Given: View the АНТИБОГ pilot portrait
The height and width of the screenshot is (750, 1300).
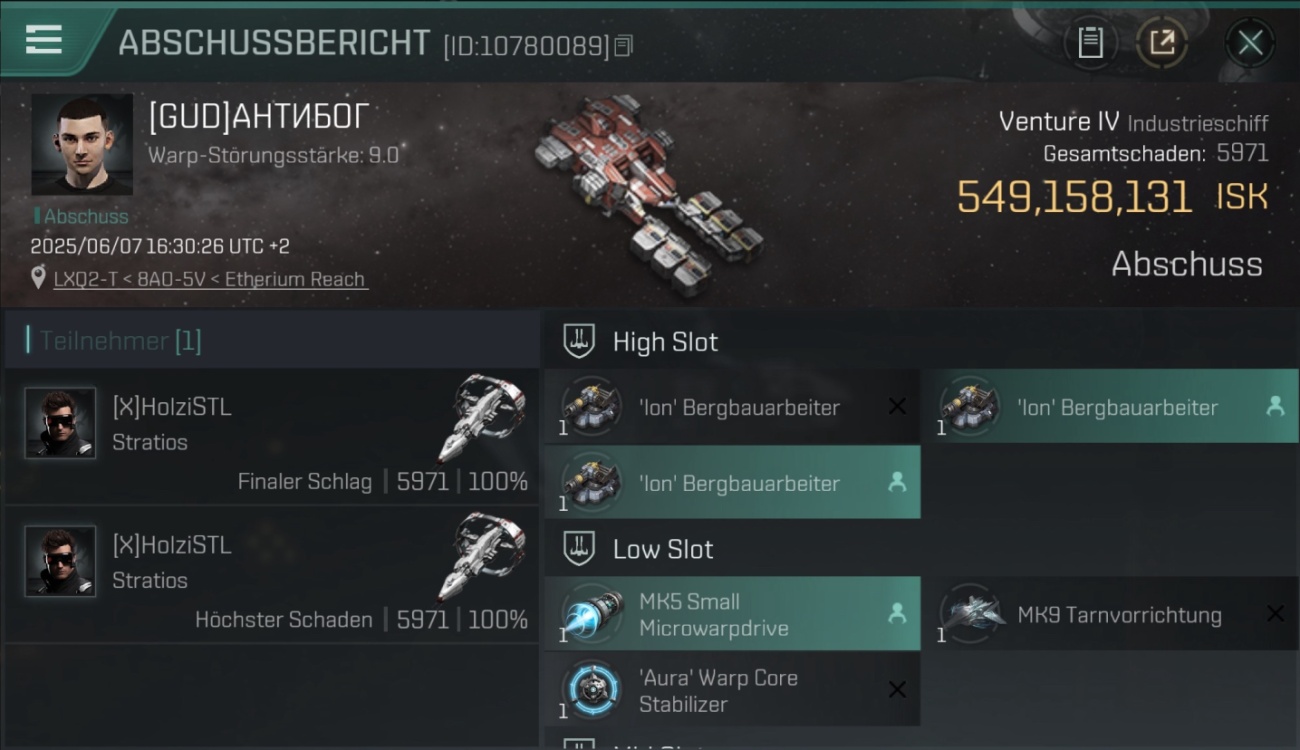Looking at the screenshot, I should tap(82, 145).
